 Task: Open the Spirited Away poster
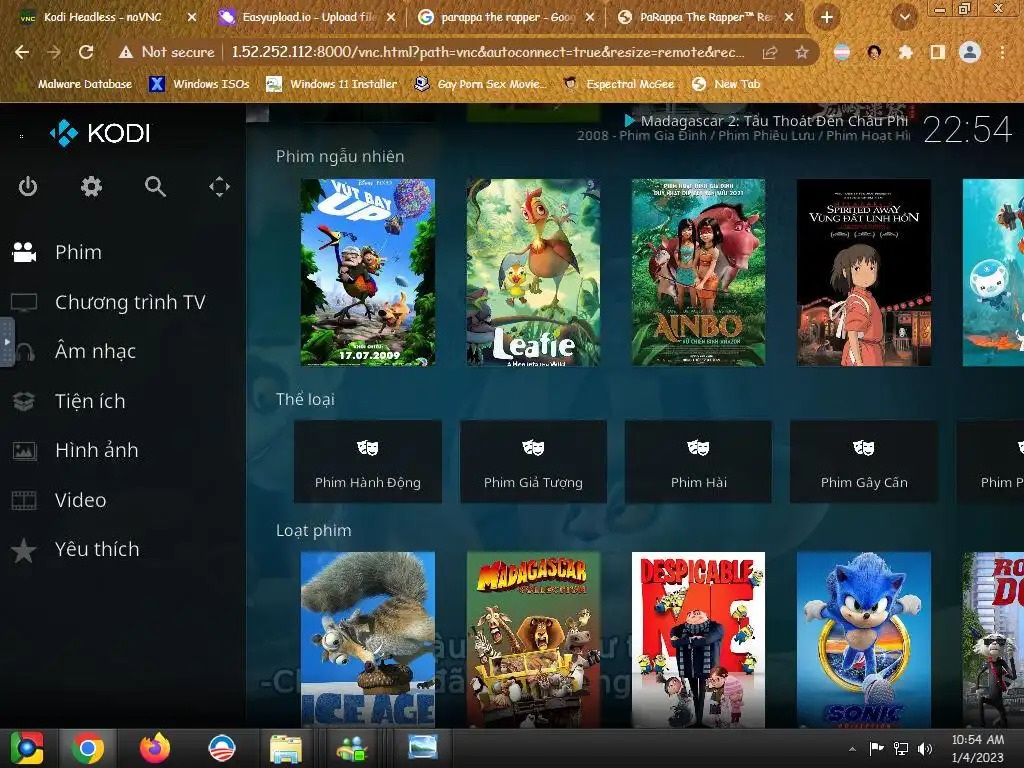[x=864, y=272]
